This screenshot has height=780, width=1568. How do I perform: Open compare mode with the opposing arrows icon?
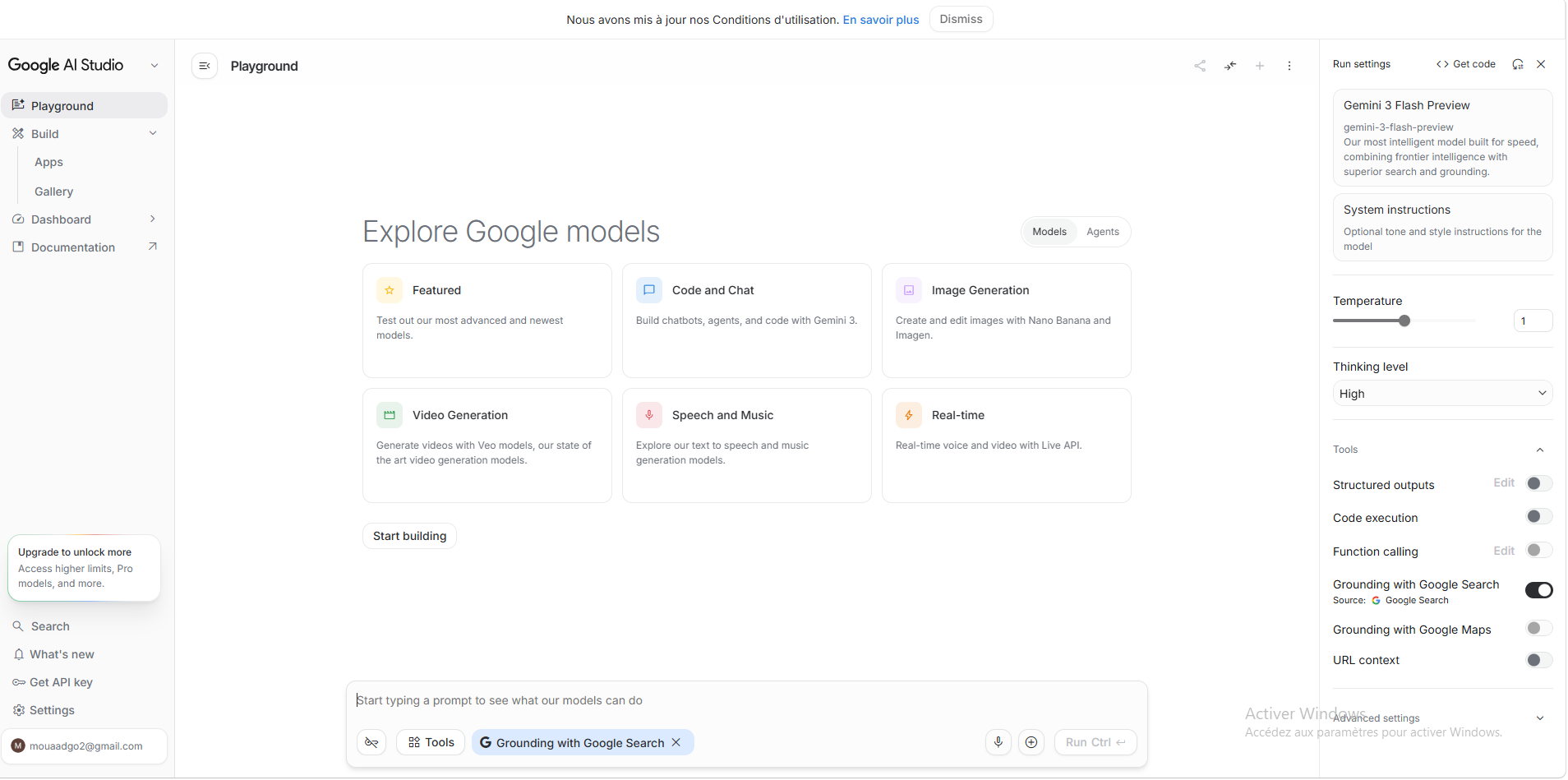tap(1230, 66)
